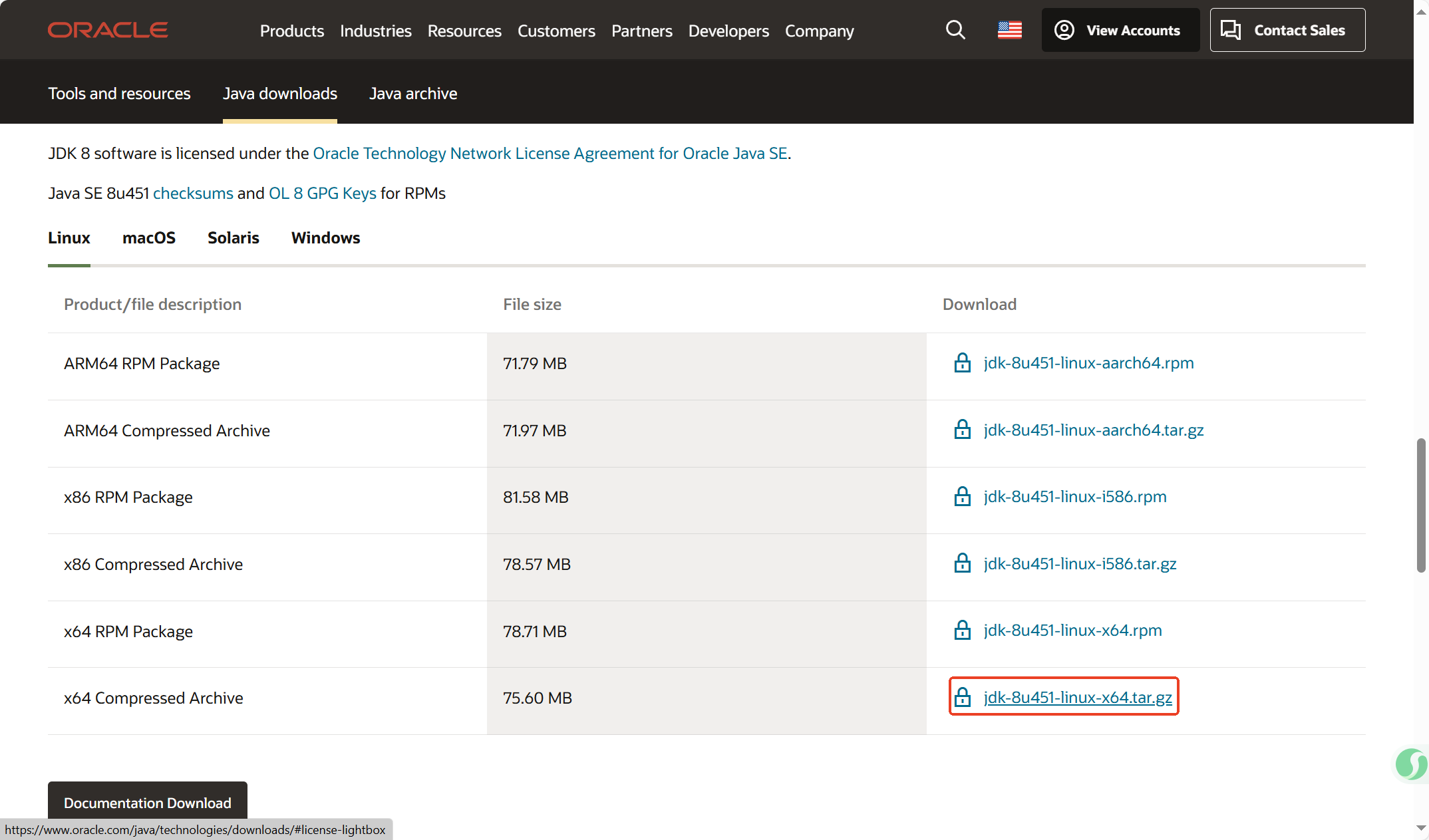The image size is (1429, 840).
Task: Download jdk-8u451-linux-x64.tar.gz
Action: (1078, 698)
